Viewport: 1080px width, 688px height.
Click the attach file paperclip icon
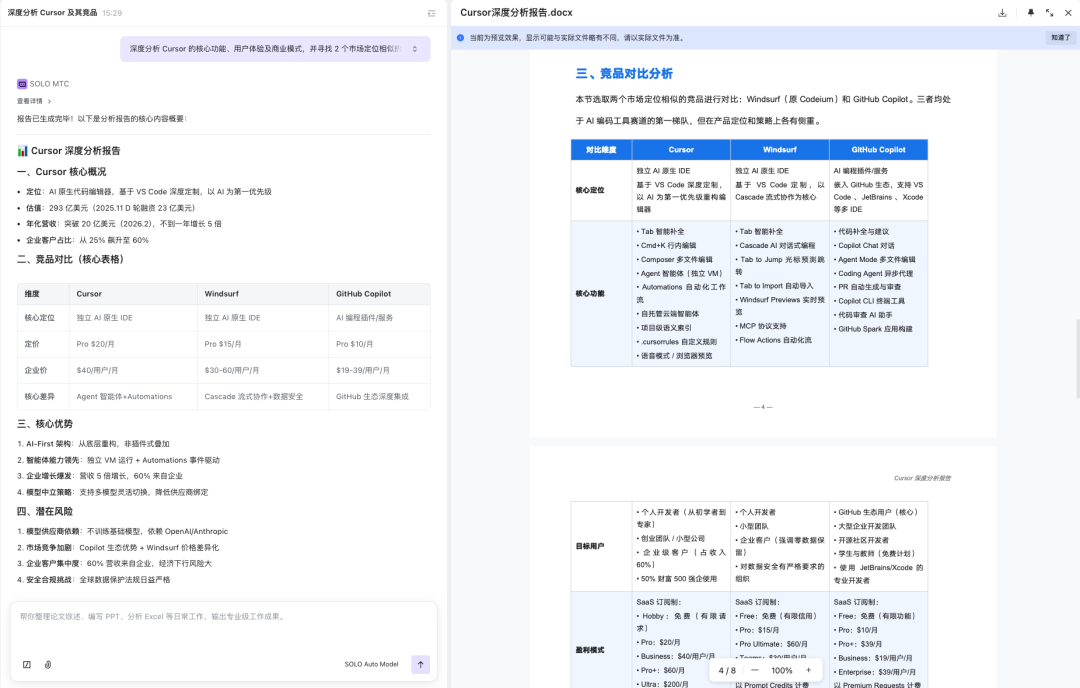coord(47,664)
